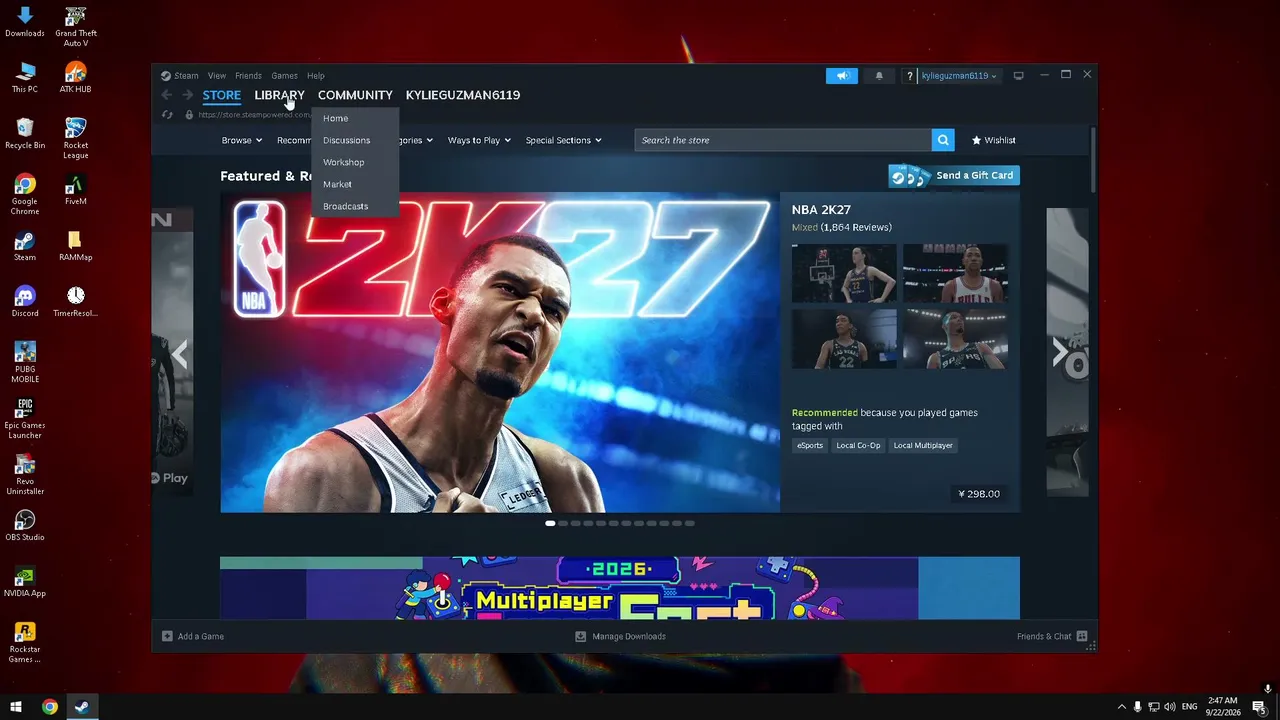
Task: Open the Windows notification center
Action: 1259,707
